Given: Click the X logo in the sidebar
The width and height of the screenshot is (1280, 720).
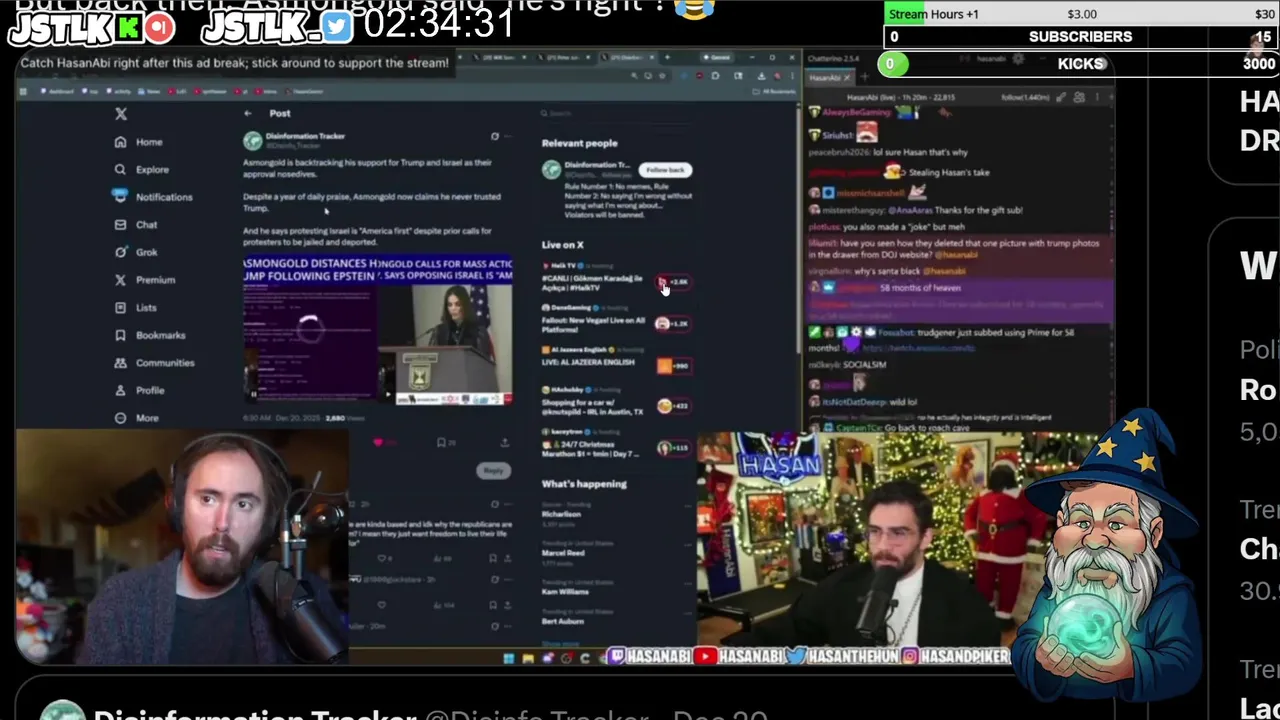Looking at the screenshot, I should pyautogui.click(x=121, y=114).
